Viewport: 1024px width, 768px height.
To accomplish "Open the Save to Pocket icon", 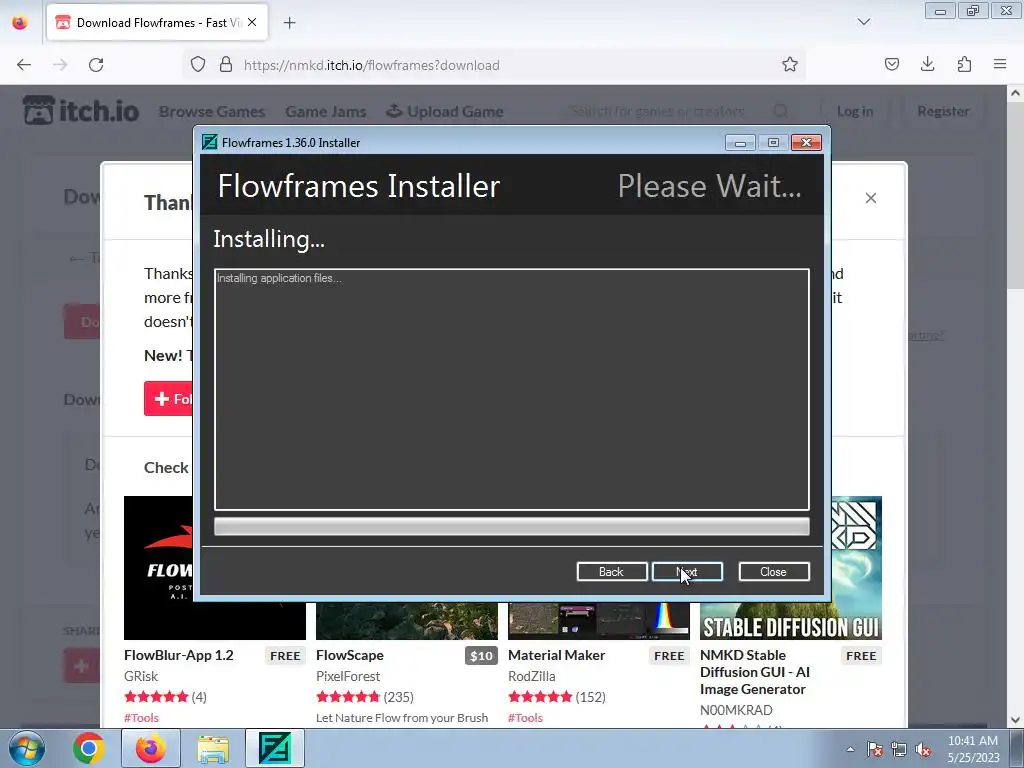I will [x=891, y=64].
